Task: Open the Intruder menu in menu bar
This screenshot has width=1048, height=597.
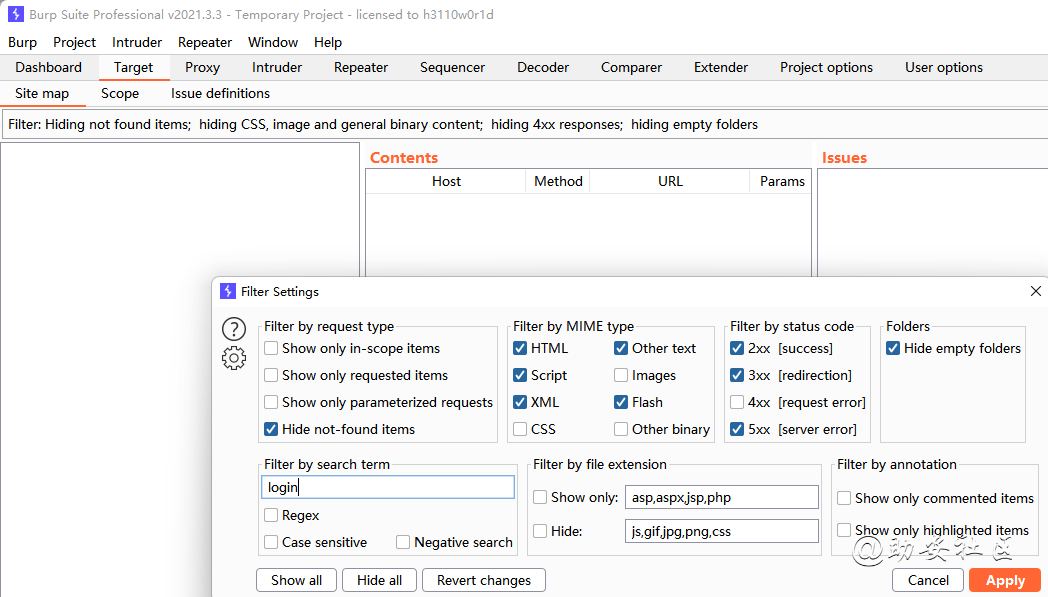Action: (137, 42)
